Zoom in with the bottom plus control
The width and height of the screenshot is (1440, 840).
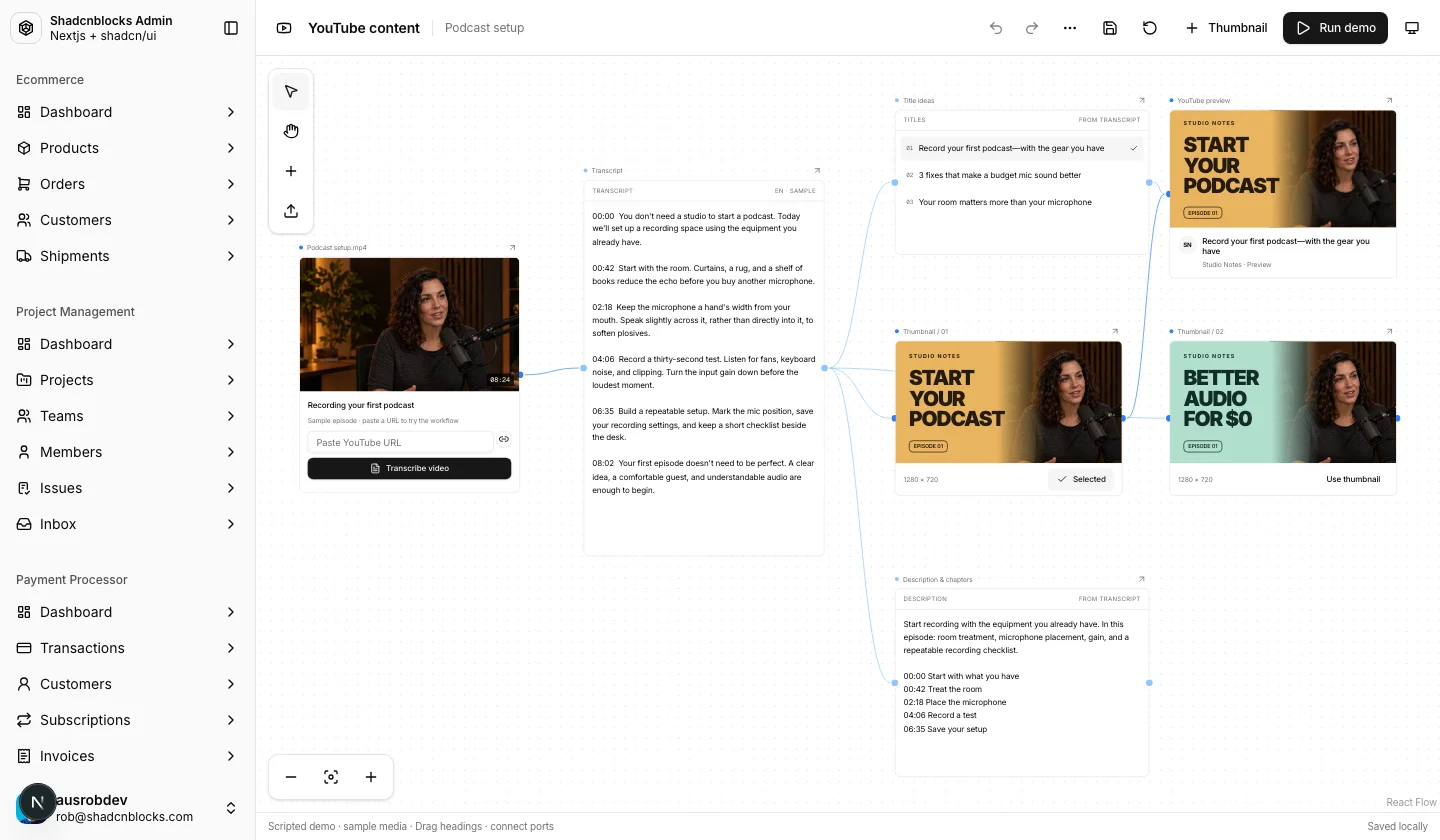(x=371, y=777)
